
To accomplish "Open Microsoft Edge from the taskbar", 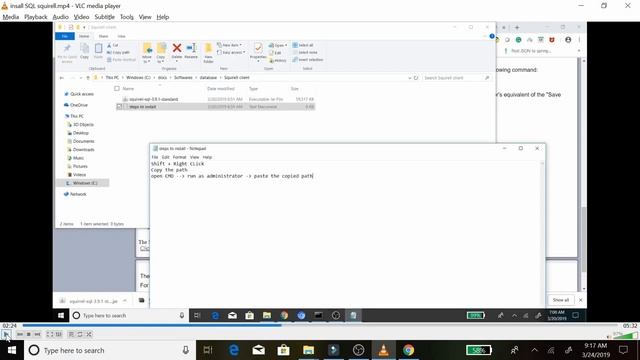I will click(234, 350).
